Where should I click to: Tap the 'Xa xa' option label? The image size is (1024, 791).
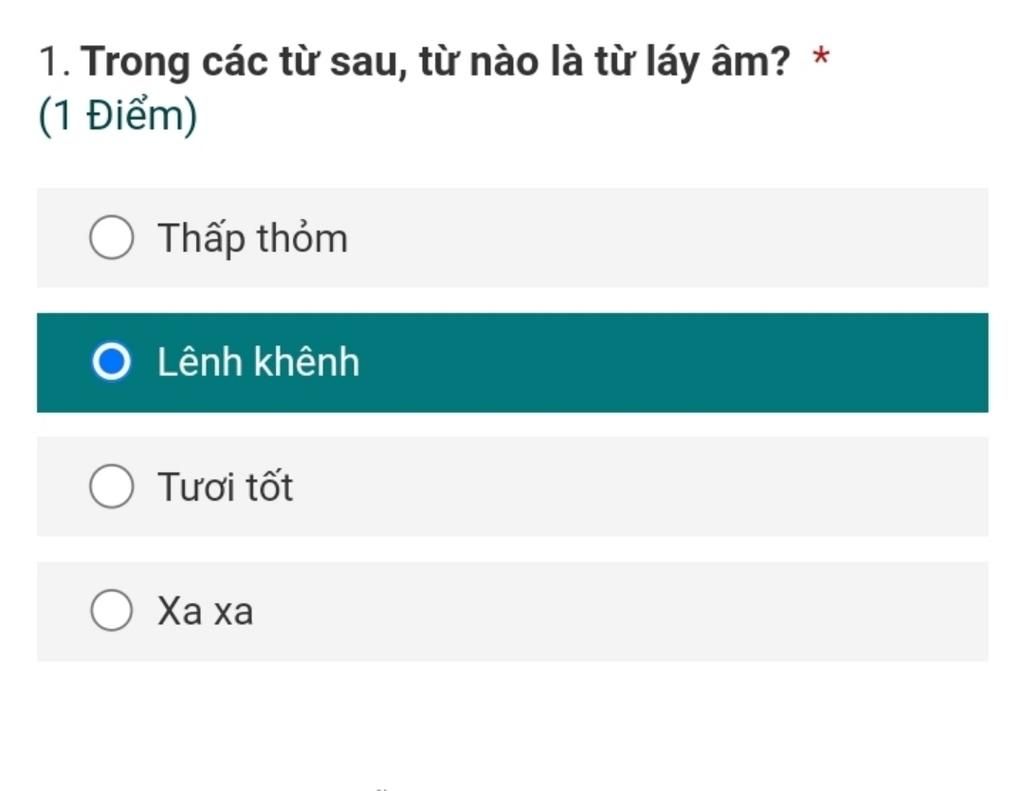coord(205,611)
